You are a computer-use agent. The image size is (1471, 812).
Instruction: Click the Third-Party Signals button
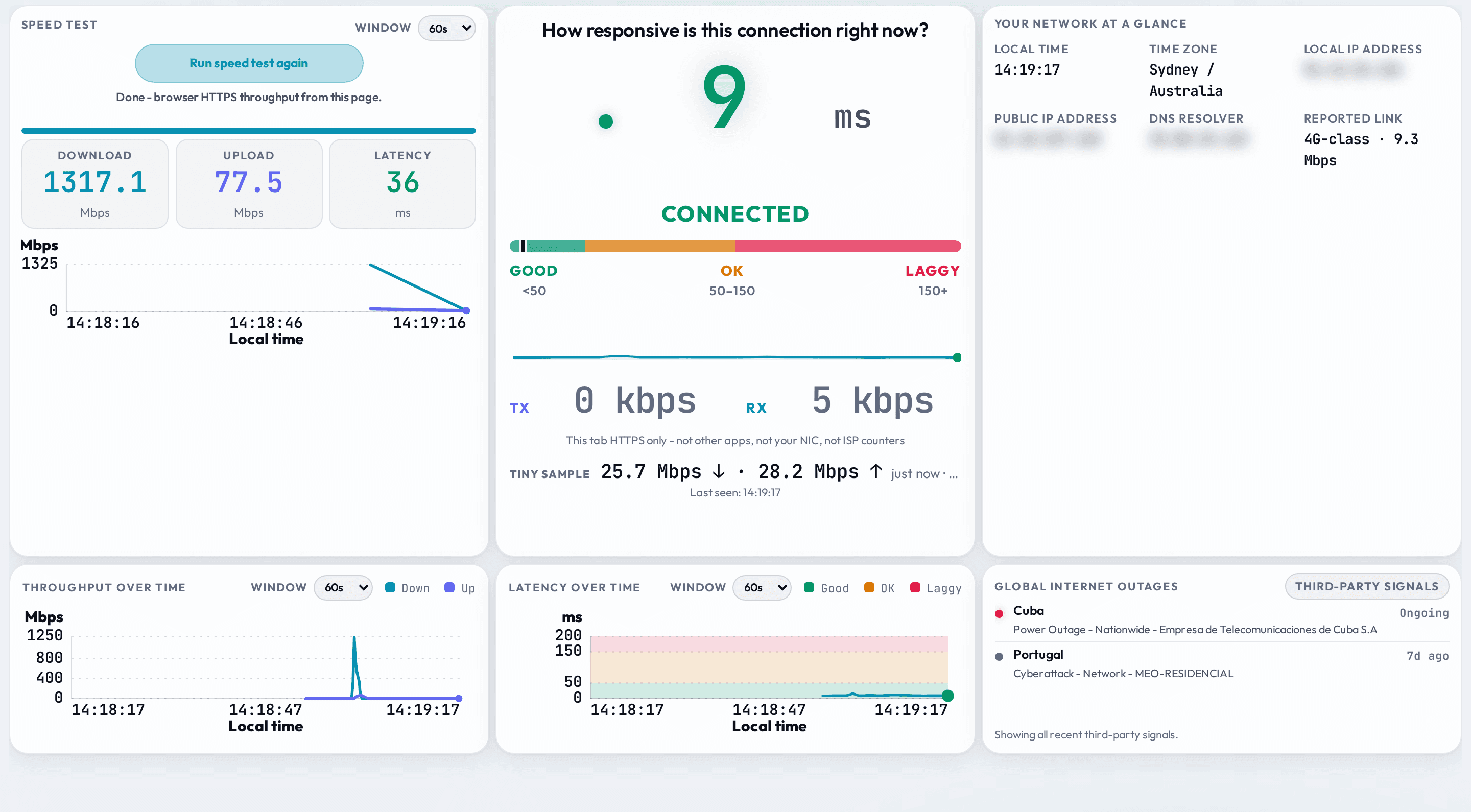click(1366, 586)
